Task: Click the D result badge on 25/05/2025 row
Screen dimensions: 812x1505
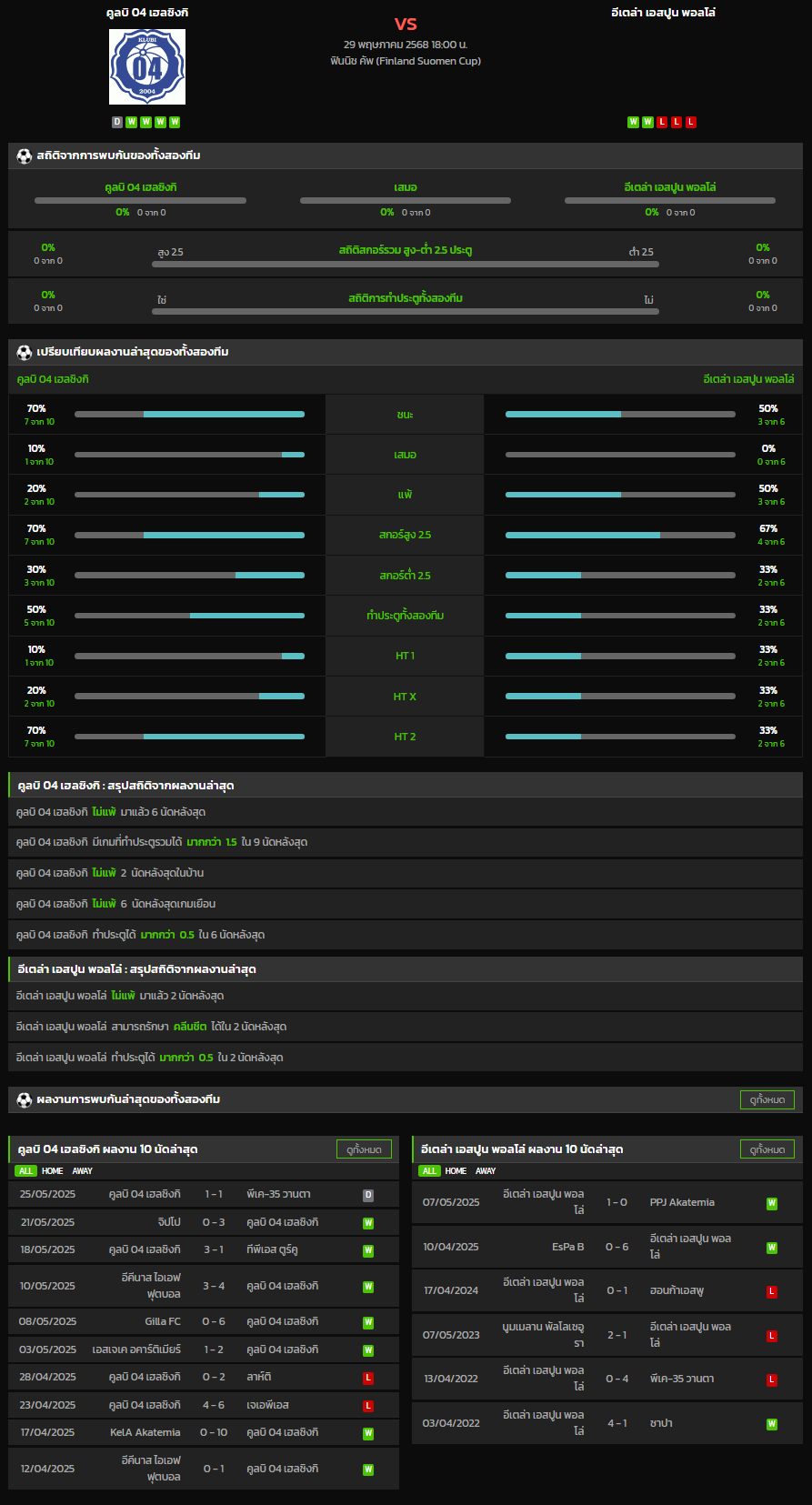Action: (368, 1195)
